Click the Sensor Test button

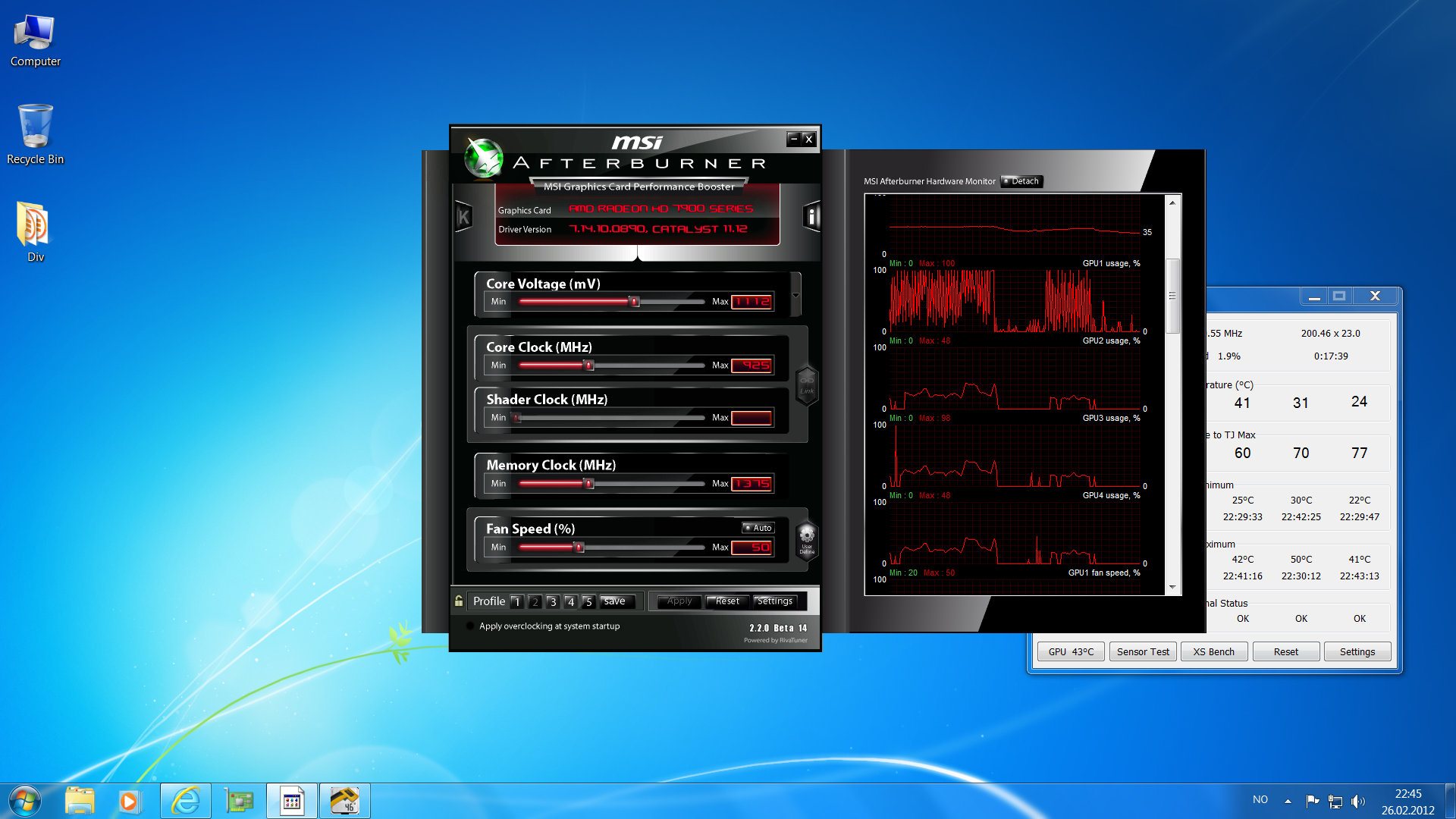click(x=1143, y=652)
